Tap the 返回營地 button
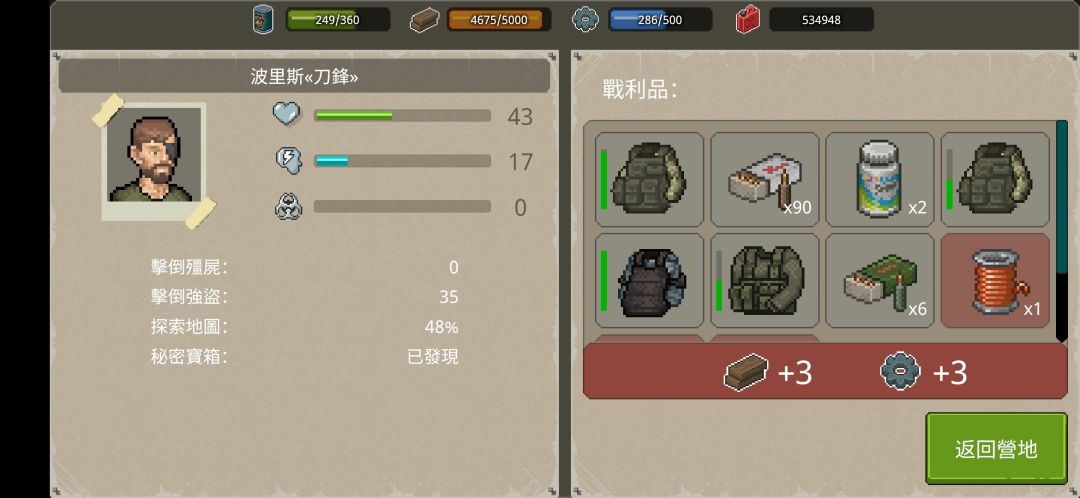 tap(996, 448)
